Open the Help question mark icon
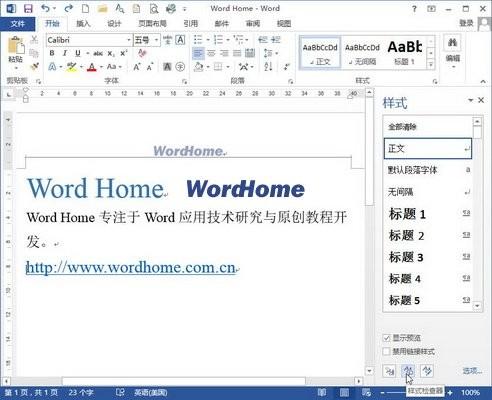 [414, 9]
